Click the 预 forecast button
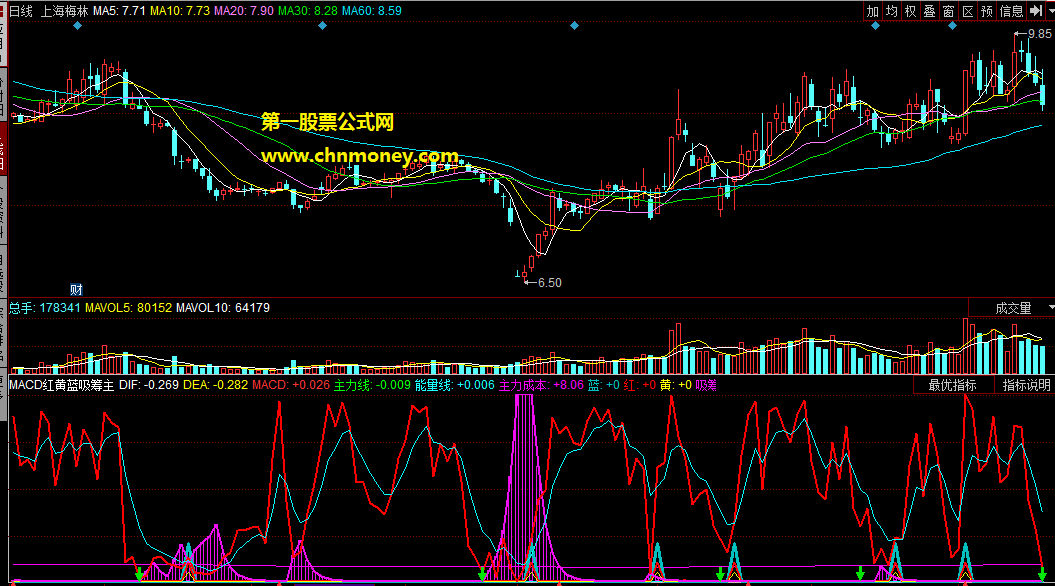The image size is (1055, 586). pyautogui.click(x=986, y=11)
